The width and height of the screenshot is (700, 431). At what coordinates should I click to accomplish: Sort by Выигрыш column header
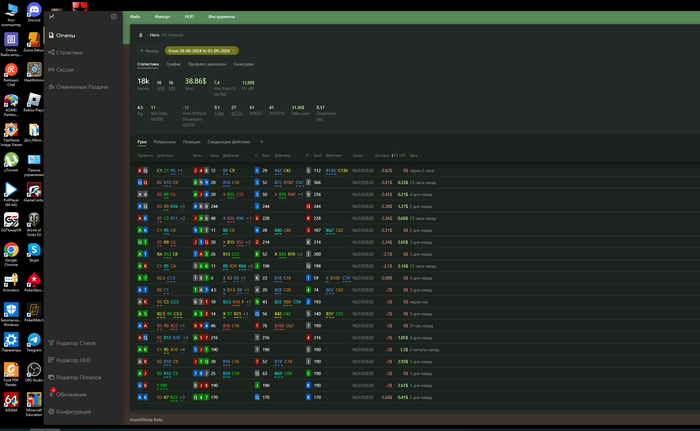[x=382, y=155]
